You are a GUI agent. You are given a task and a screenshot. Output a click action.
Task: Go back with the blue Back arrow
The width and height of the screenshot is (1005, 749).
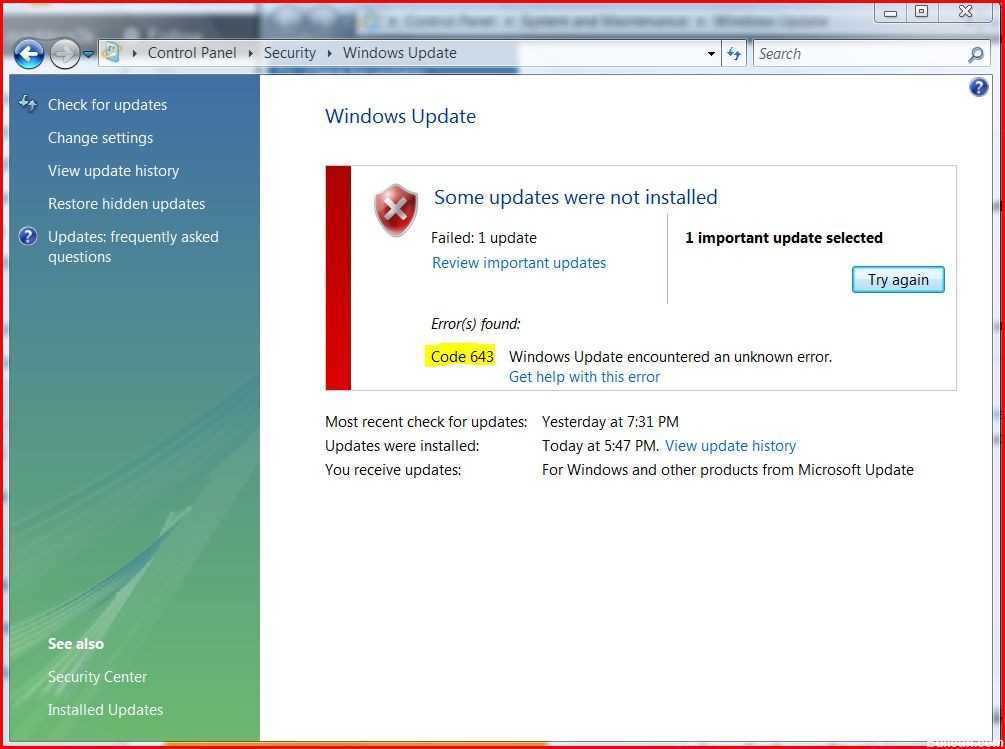point(29,54)
